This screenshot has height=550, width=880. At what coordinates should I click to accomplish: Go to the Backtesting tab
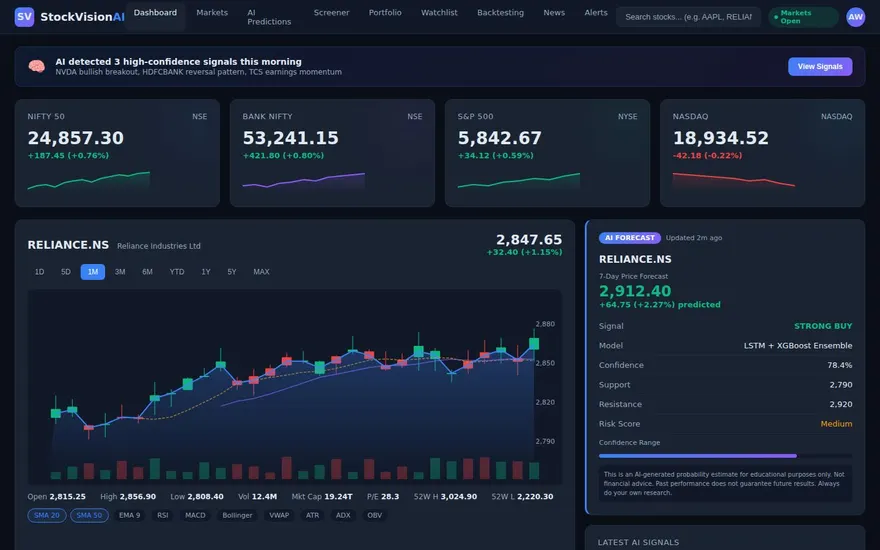click(501, 12)
